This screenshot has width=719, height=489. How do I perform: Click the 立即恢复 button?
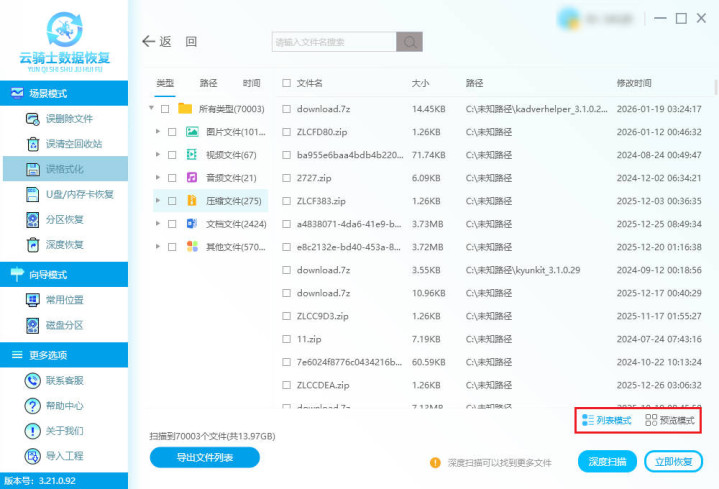pyautogui.click(x=673, y=461)
